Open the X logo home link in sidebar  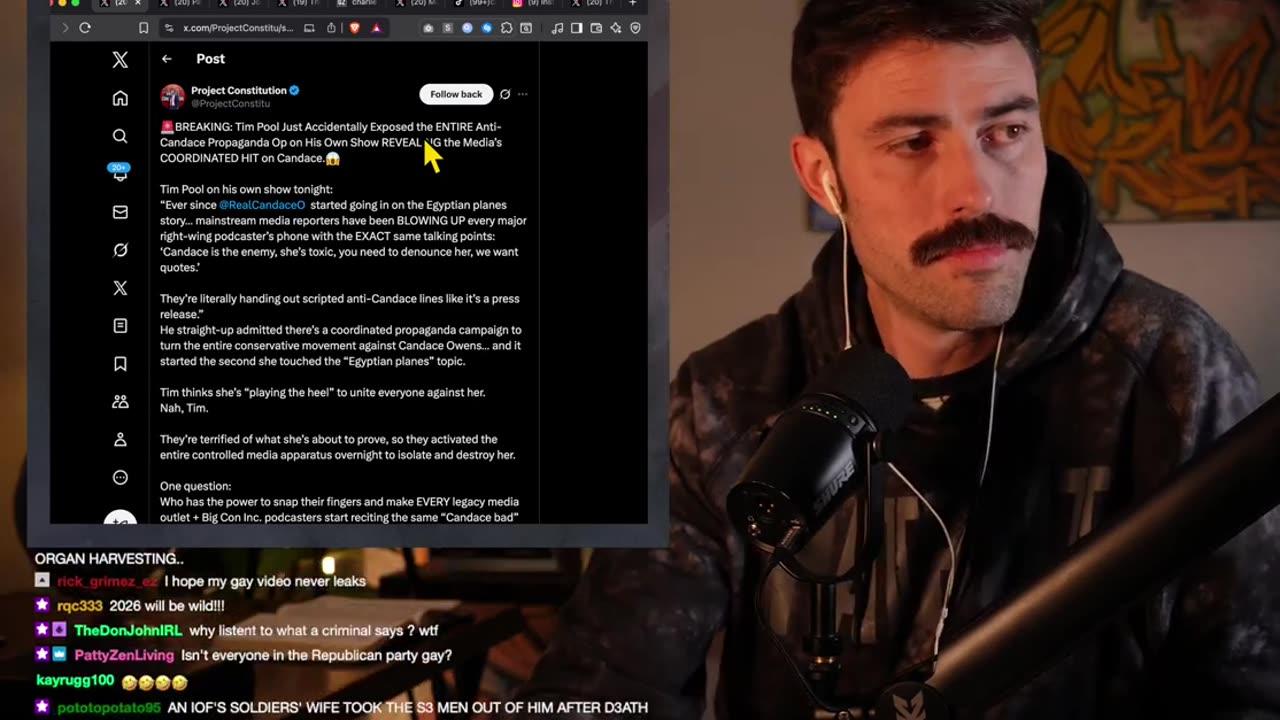click(x=120, y=60)
